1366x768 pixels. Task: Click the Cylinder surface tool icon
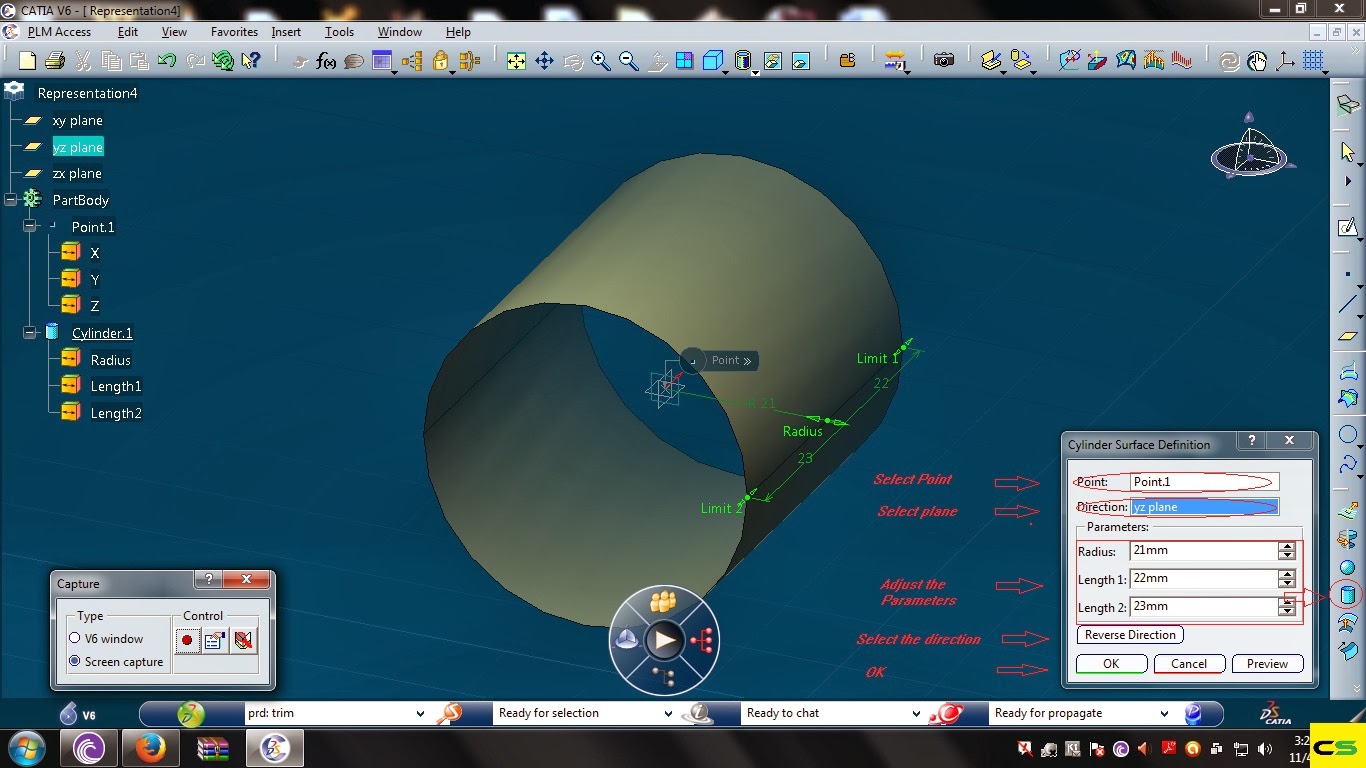(1348, 597)
